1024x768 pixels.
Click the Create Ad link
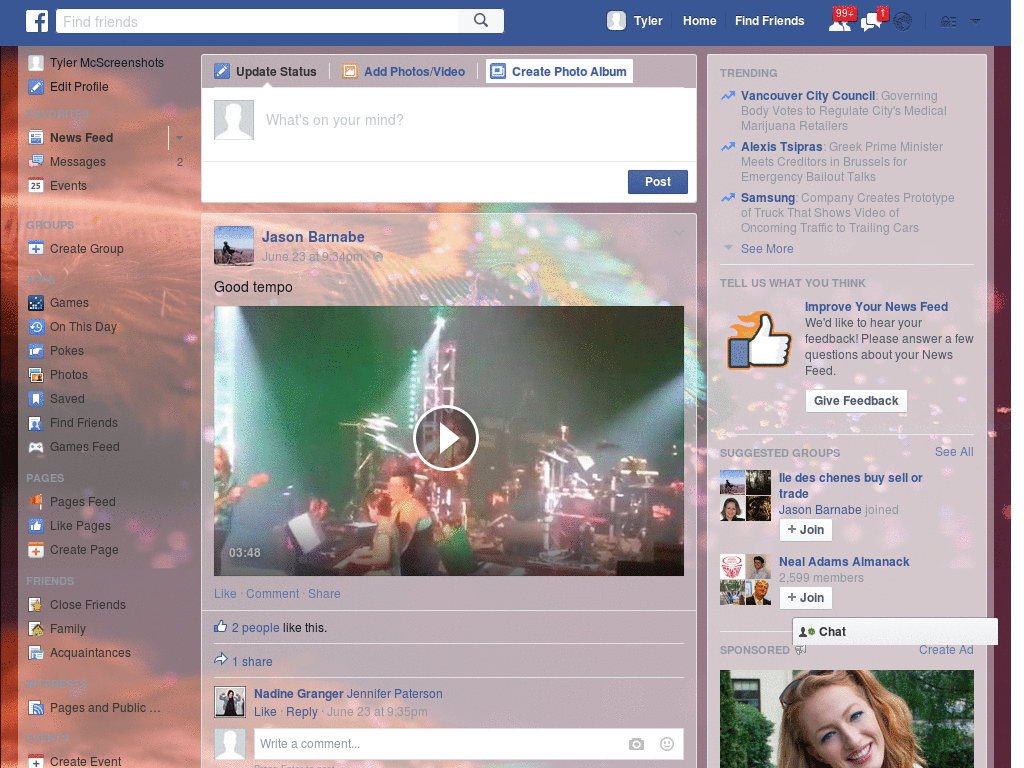coord(946,650)
